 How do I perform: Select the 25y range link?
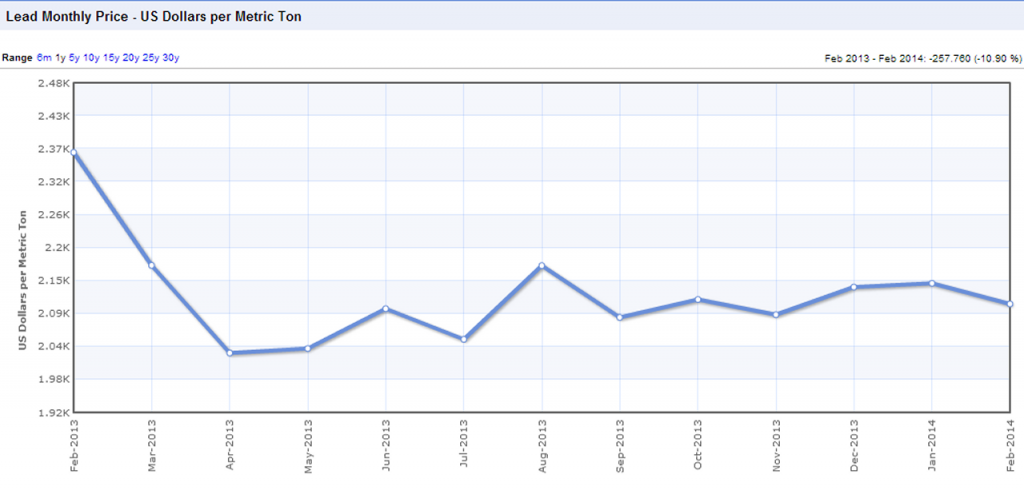pos(150,58)
